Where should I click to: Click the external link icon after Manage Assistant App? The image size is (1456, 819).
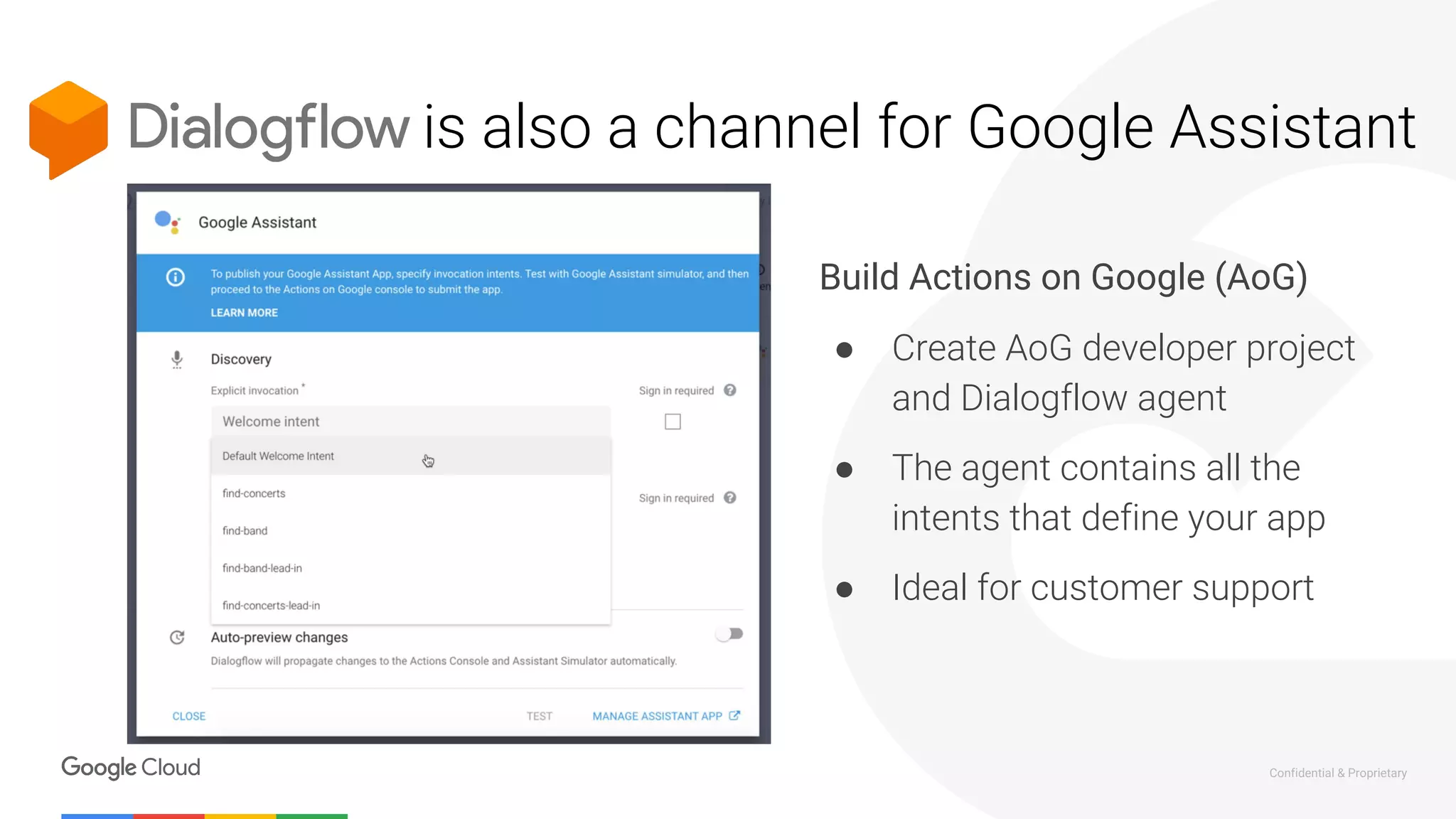(x=734, y=715)
